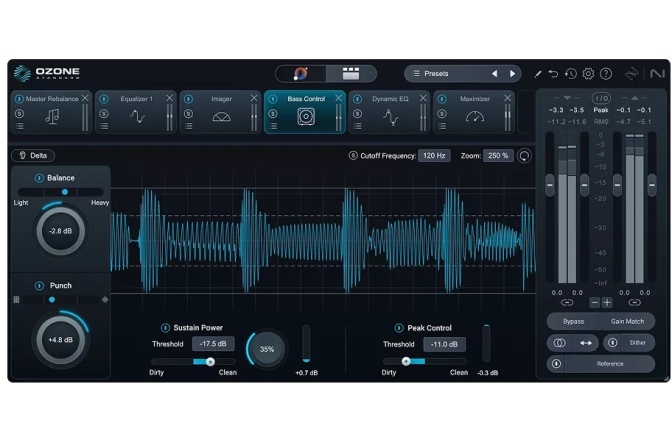Open Master Rebalance module preset list icon
This screenshot has width=672, height=440.
[19, 126]
